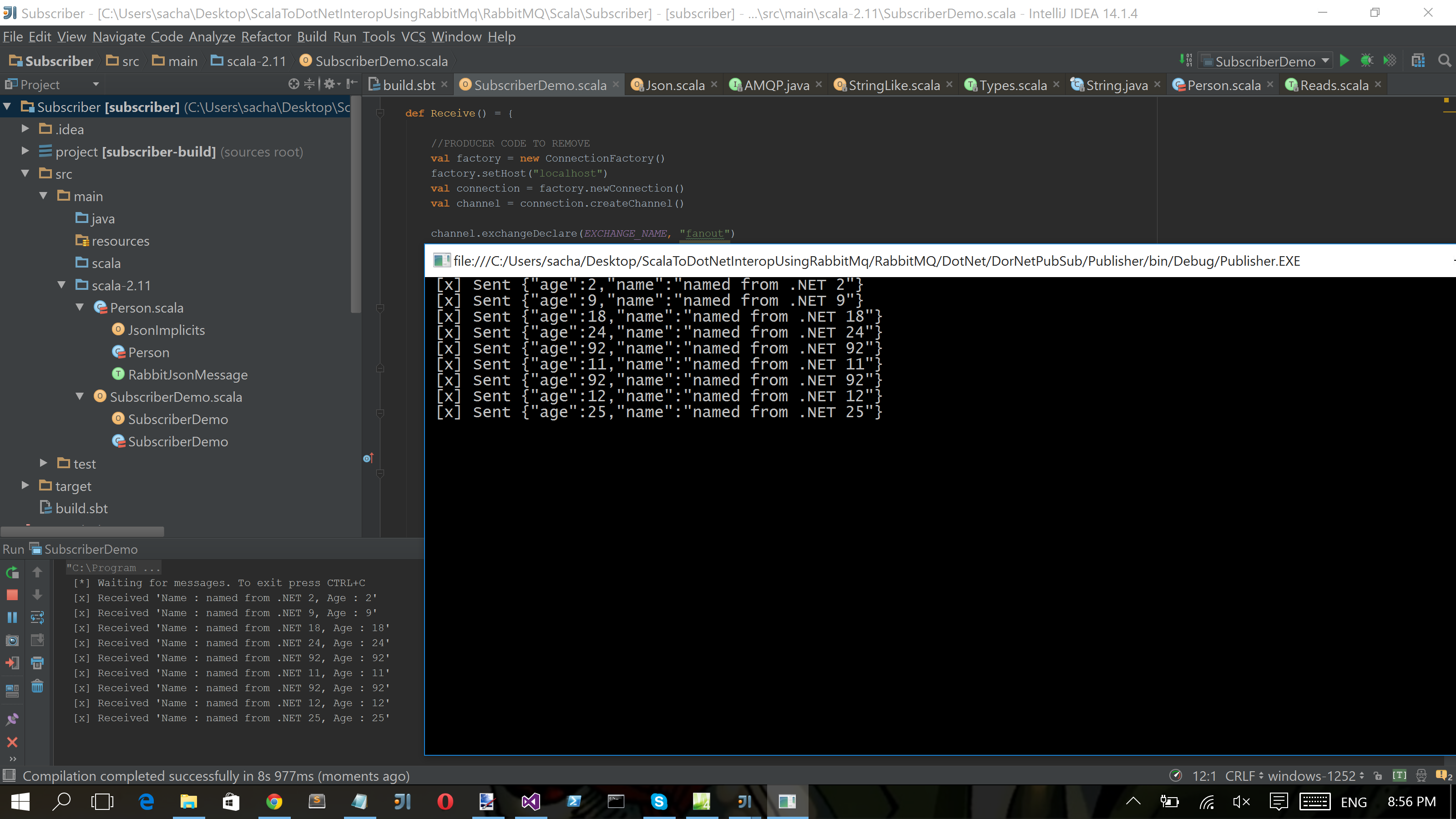Toggle file read-only lock in status bar
The height and width of the screenshot is (819, 1456).
[1377, 775]
